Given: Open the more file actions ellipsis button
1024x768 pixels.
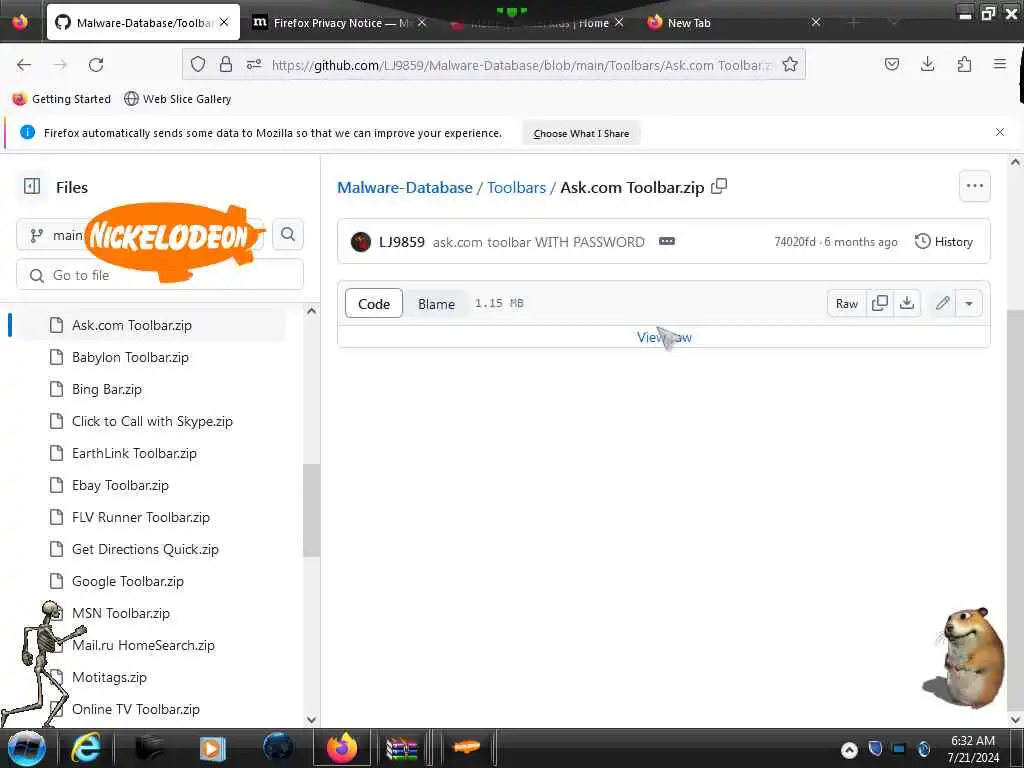Looking at the screenshot, I should [x=974, y=186].
